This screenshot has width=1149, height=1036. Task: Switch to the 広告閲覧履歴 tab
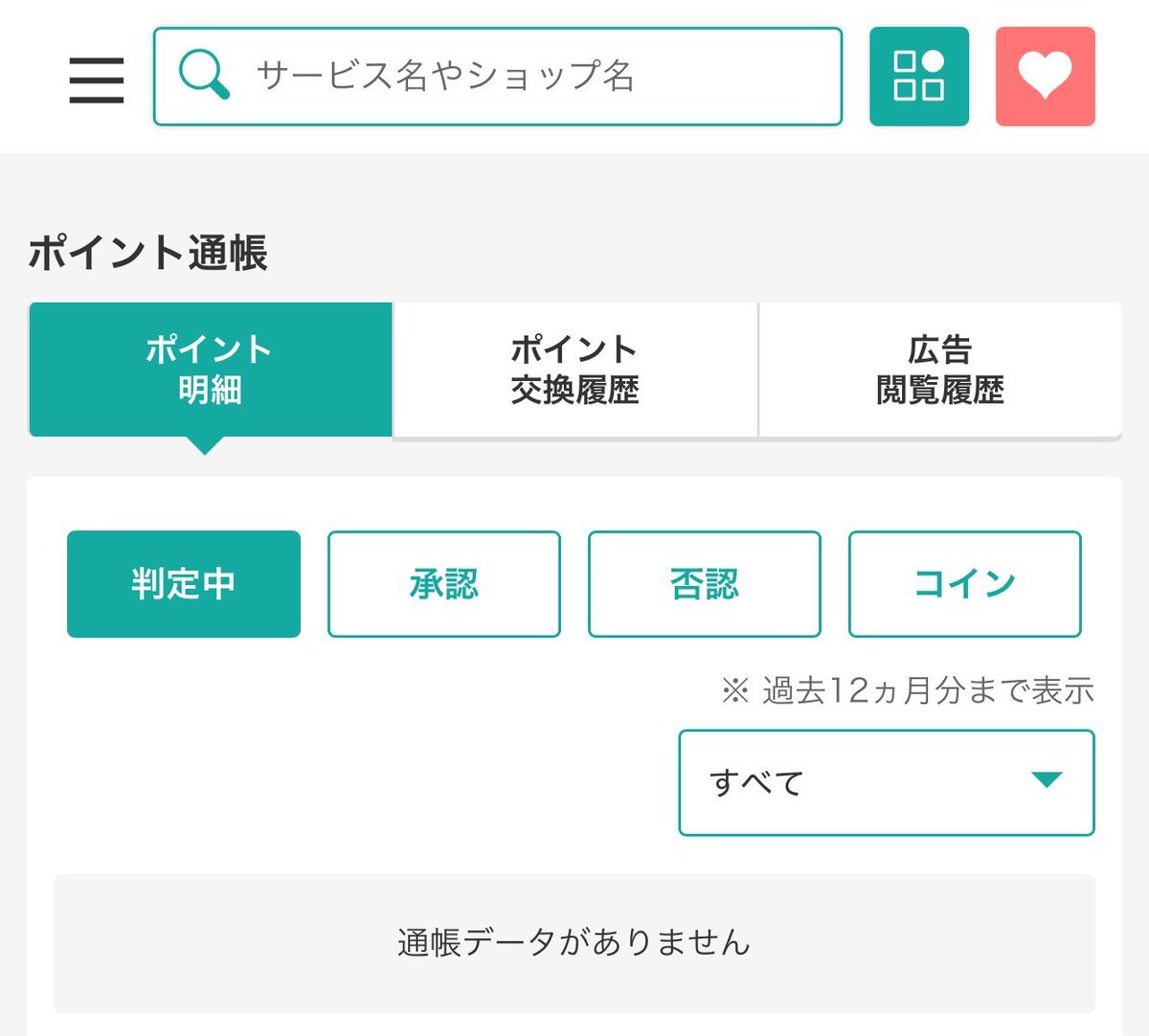click(940, 370)
